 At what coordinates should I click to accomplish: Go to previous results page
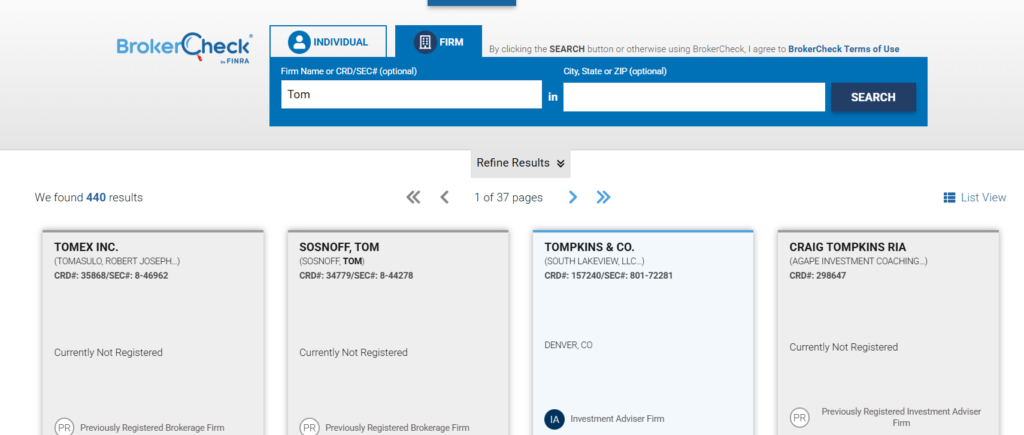445,197
